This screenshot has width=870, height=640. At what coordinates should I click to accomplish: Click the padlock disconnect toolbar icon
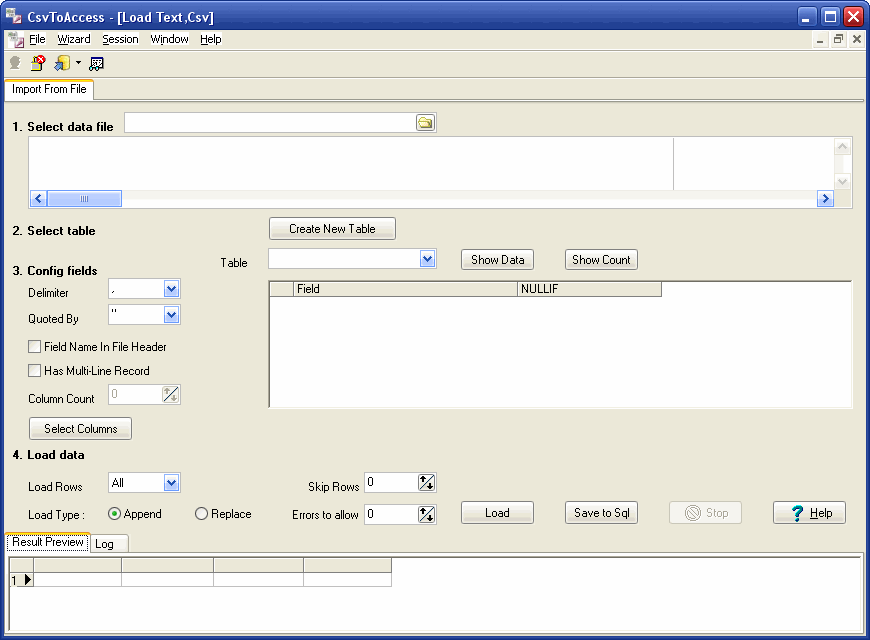(x=38, y=63)
